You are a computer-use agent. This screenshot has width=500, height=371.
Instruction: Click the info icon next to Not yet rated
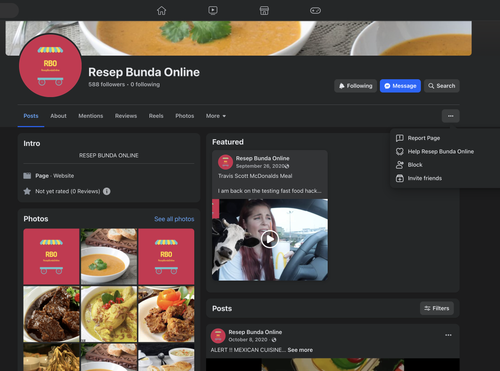107,191
